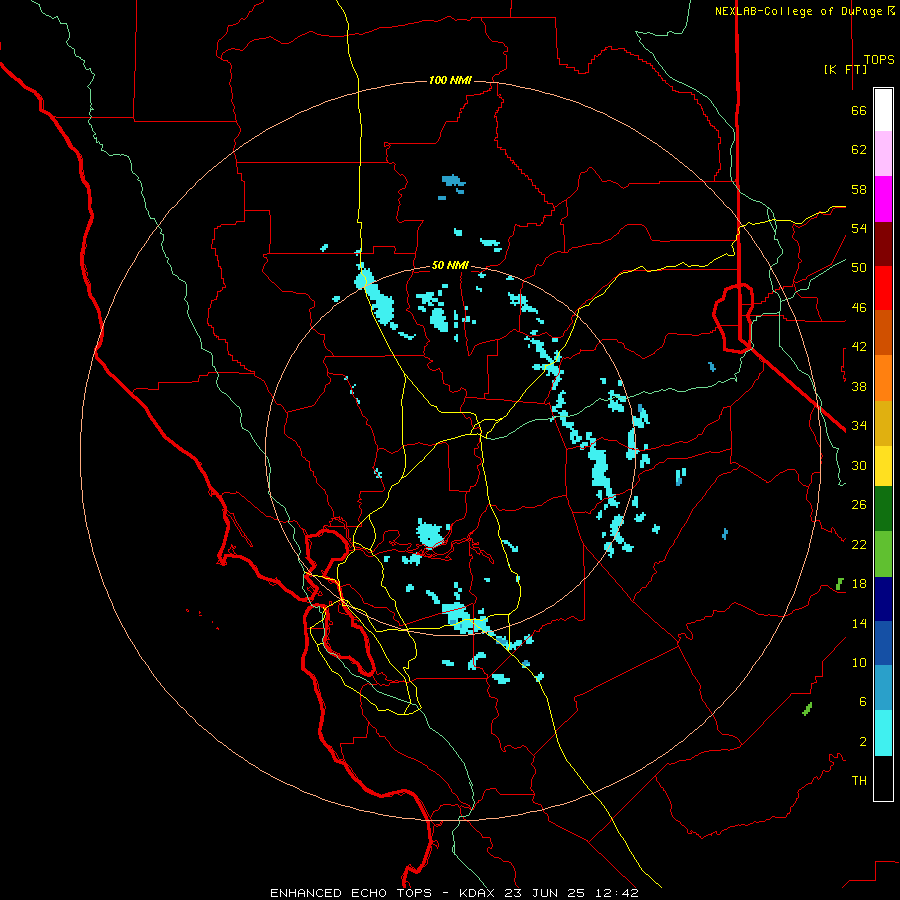Click the legend value 22

(x=859, y=545)
